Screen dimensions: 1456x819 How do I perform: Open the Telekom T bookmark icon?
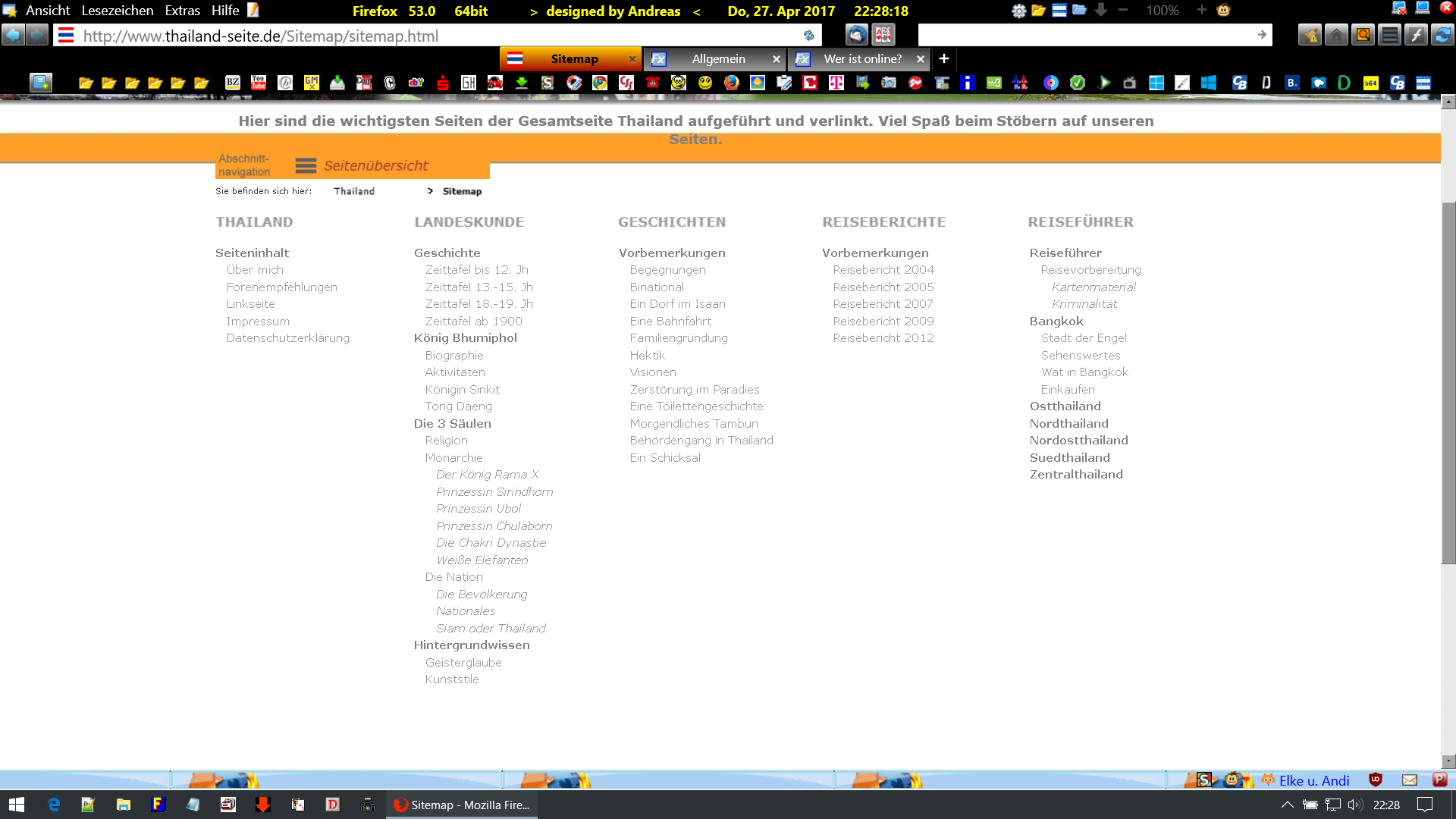[836, 83]
